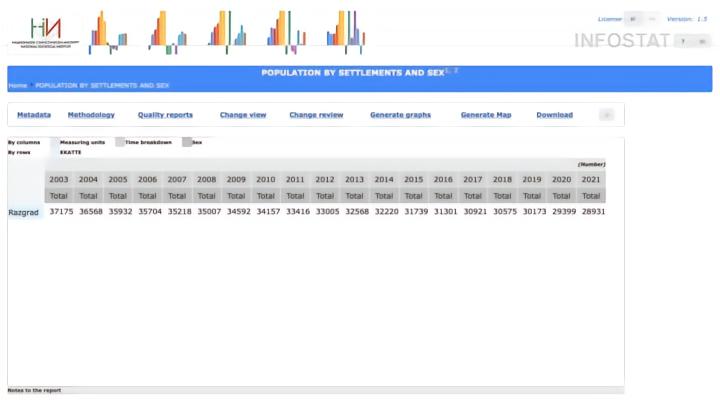Viewport: 720px width, 405px height.
Task: Click the gray icon button after Download
Action: 607,115
